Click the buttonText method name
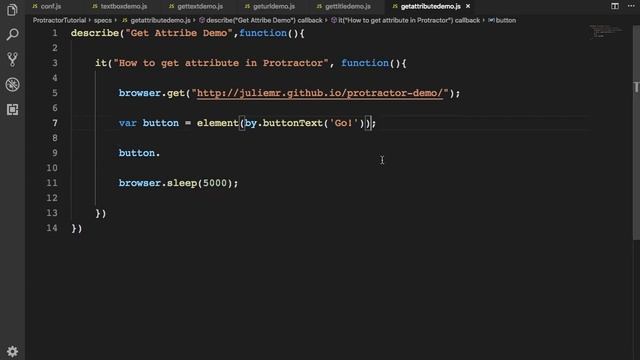 293,123
